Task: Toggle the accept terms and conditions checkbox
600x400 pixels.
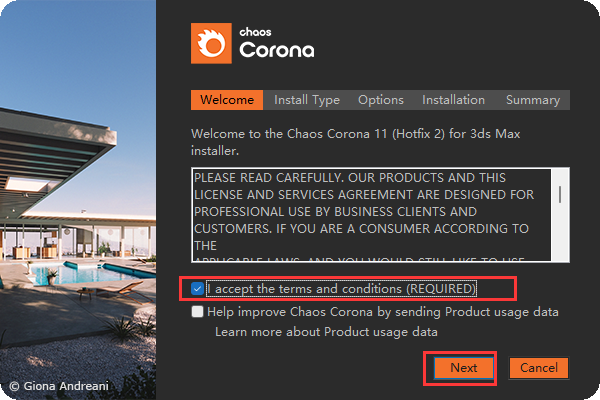Action: click(198, 289)
